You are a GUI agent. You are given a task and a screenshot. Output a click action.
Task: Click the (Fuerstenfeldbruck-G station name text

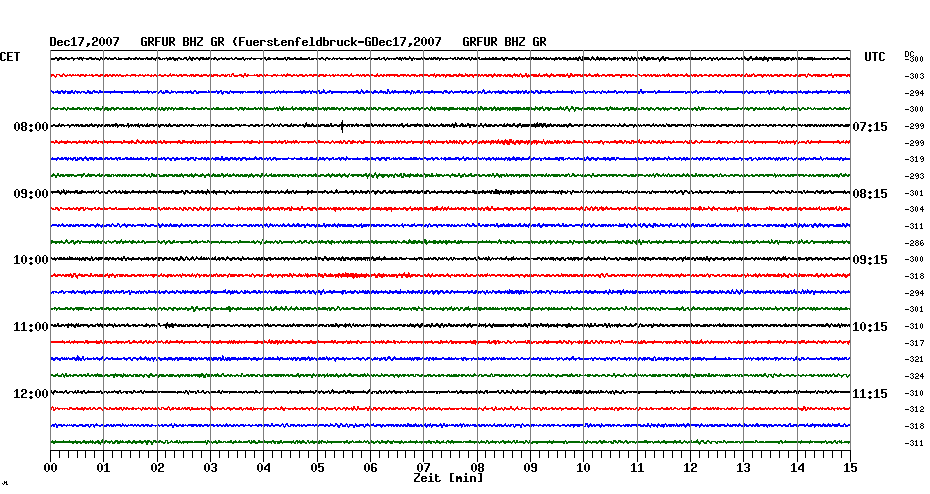tap(304, 42)
